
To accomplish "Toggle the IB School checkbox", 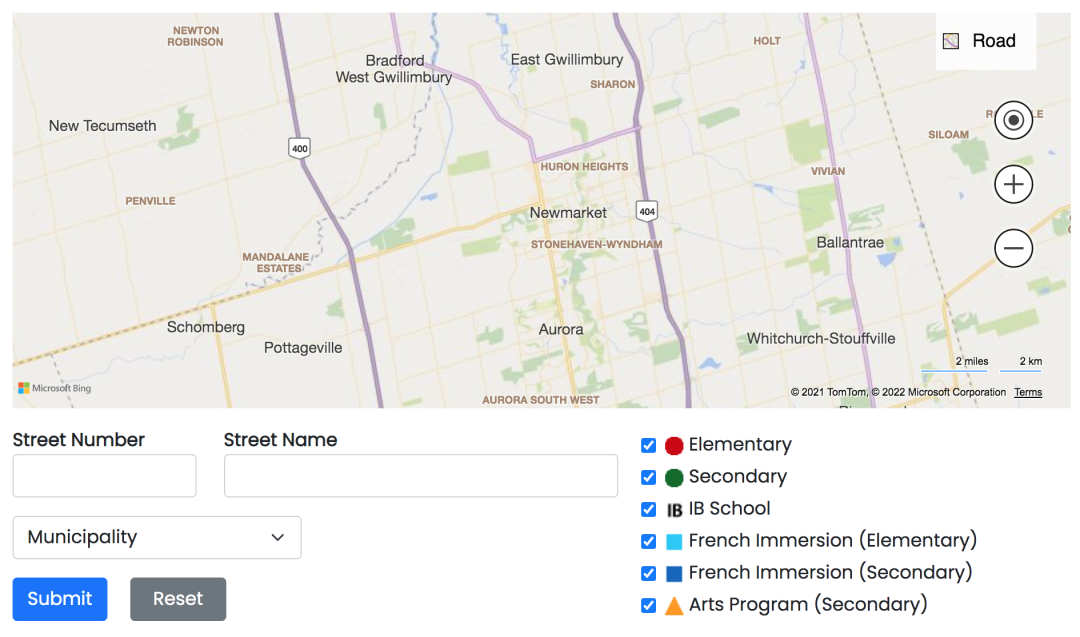I will pyautogui.click(x=648, y=509).
